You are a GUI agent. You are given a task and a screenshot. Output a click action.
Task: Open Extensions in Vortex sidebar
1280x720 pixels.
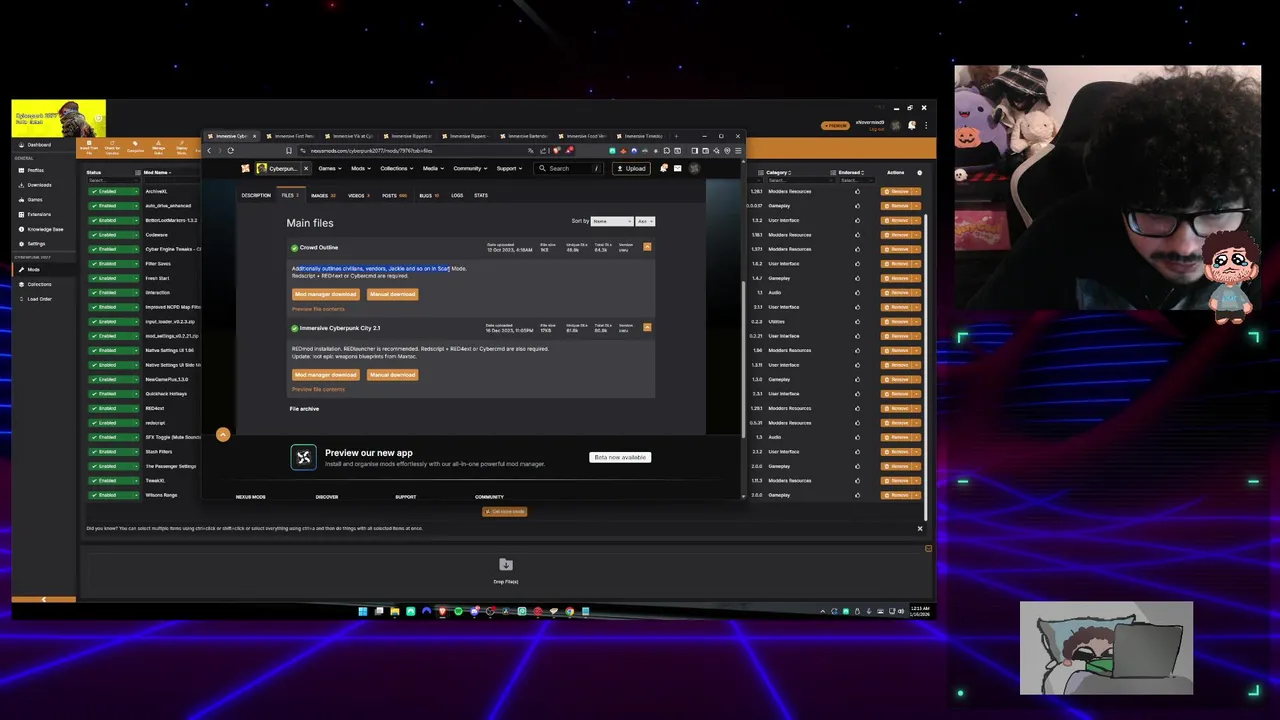[39, 214]
